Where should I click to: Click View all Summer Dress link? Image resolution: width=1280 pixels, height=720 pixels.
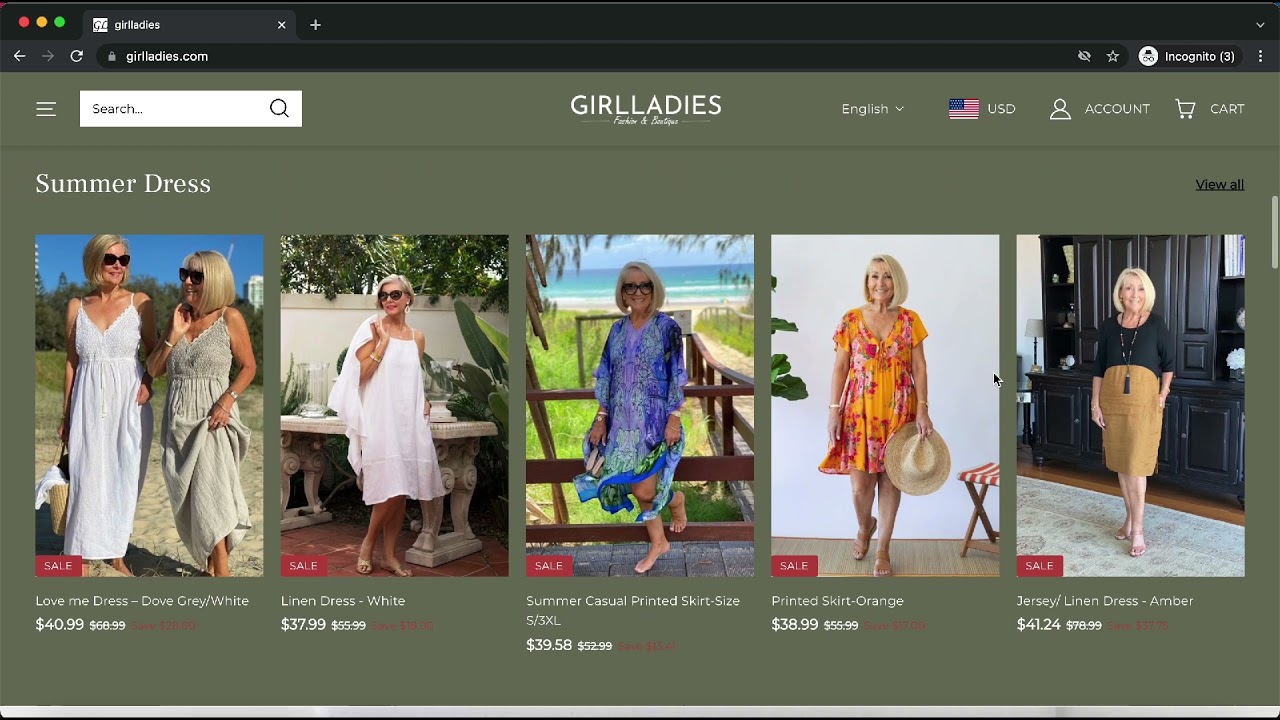1219,184
